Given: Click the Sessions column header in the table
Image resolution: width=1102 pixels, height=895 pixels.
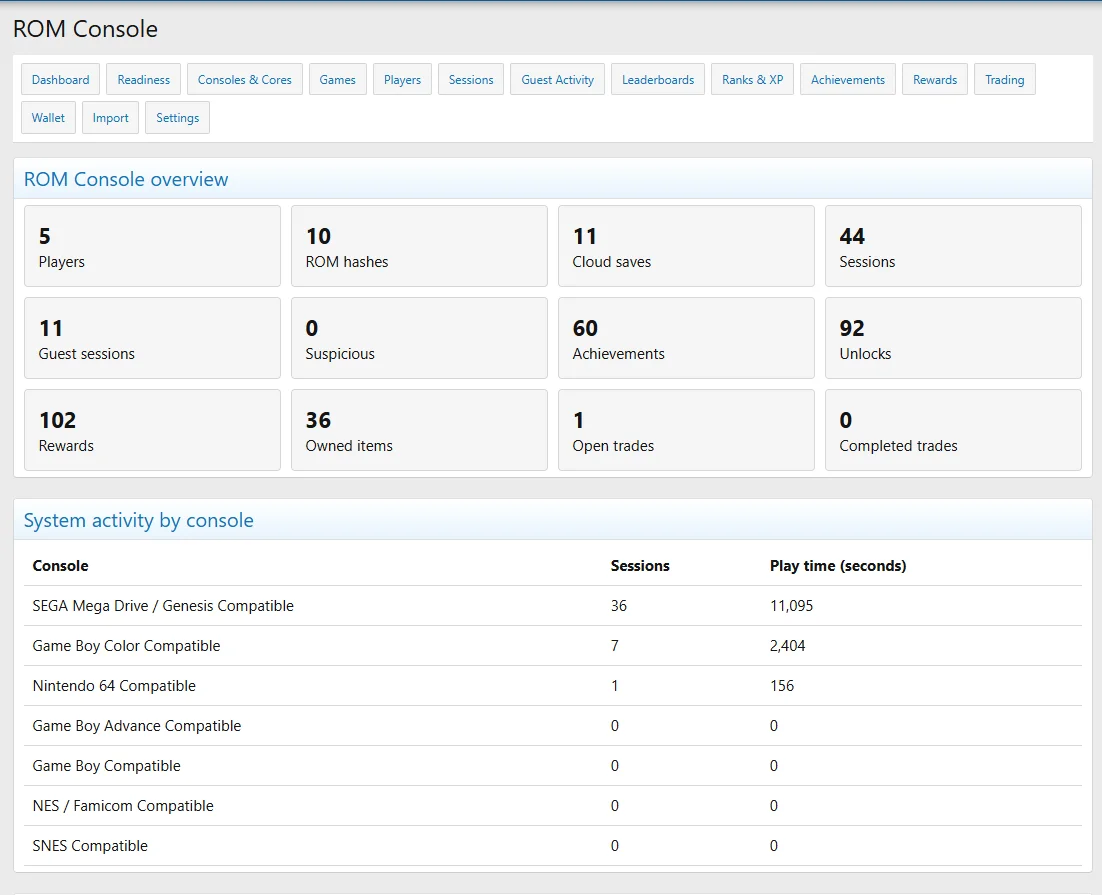Looking at the screenshot, I should [x=640, y=566].
